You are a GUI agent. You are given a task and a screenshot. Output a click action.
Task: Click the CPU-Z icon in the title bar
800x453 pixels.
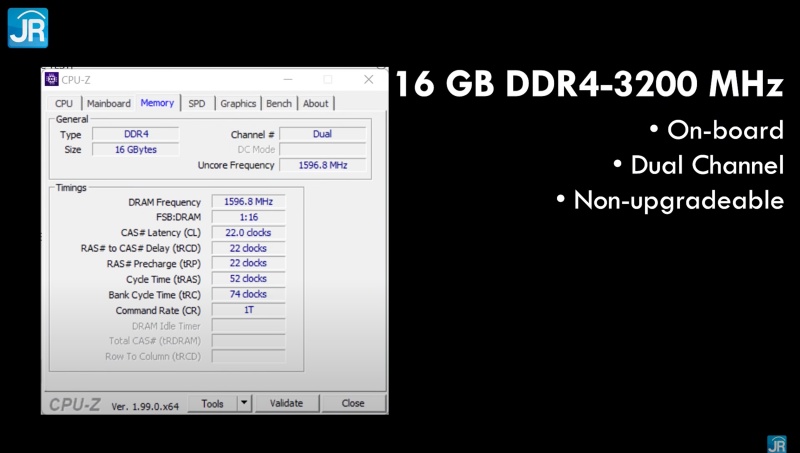tap(52, 80)
